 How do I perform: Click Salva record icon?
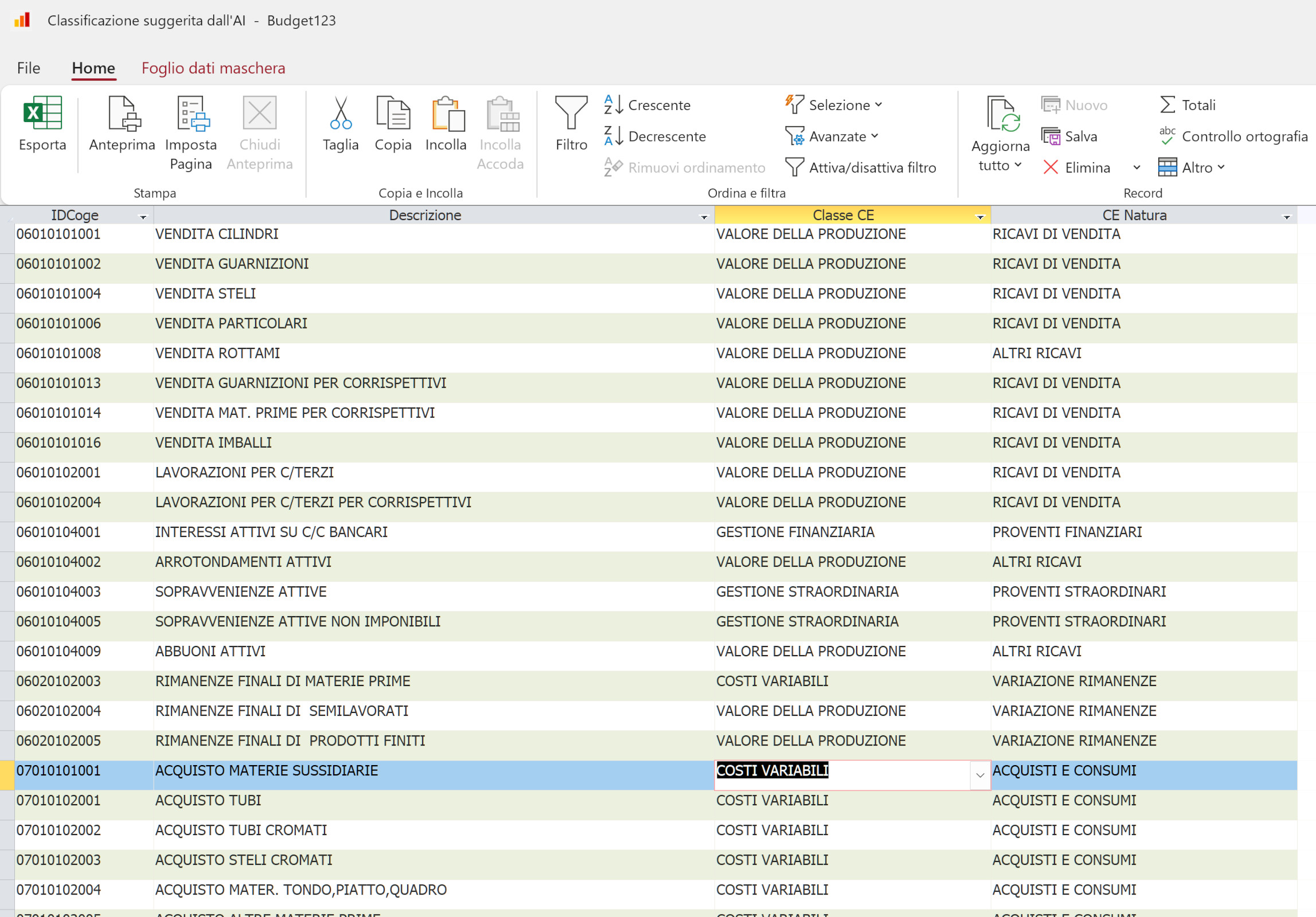click(x=1051, y=136)
